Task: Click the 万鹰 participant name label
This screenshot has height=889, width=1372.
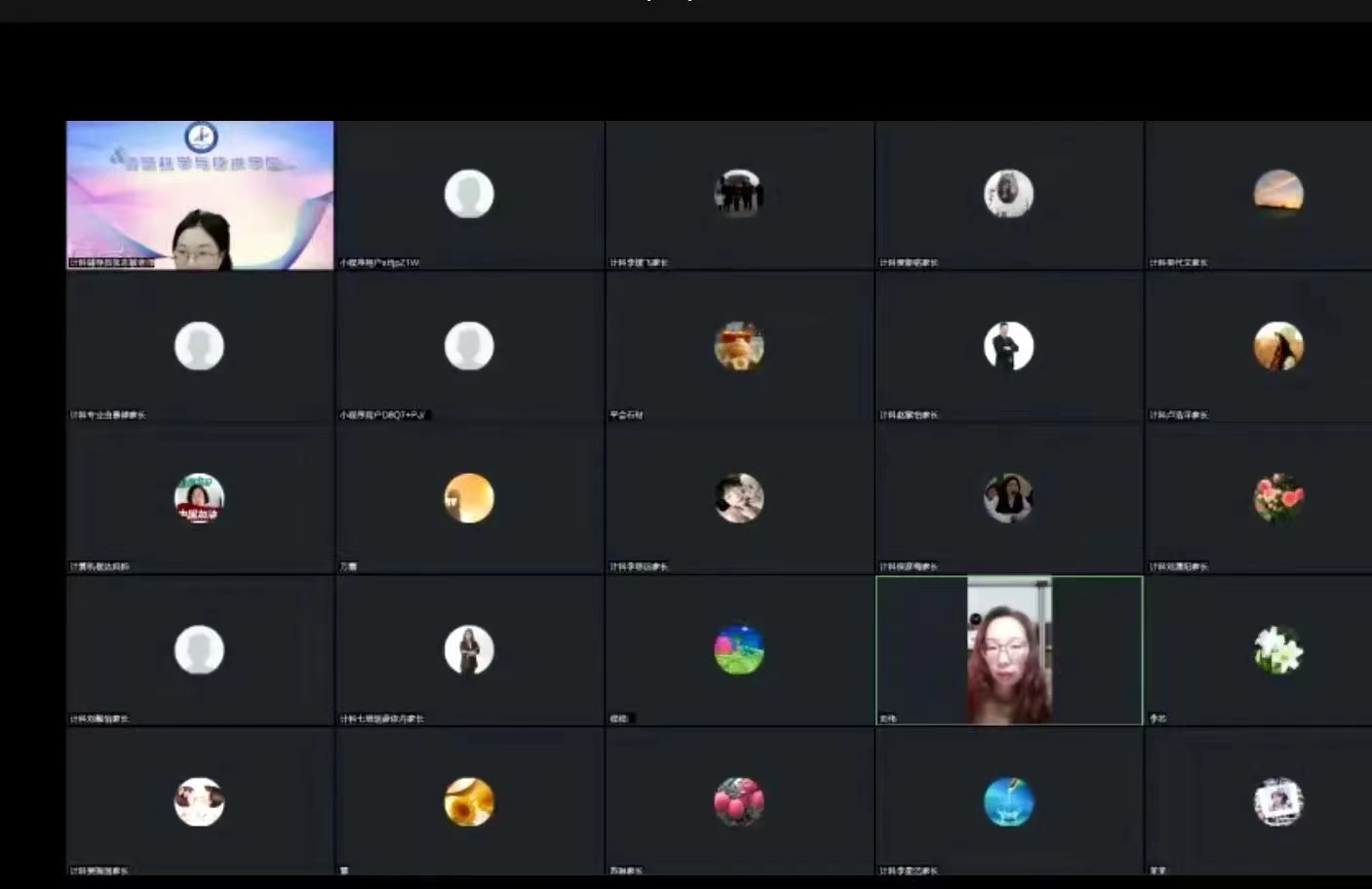Action: pyautogui.click(x=348, y=567)
